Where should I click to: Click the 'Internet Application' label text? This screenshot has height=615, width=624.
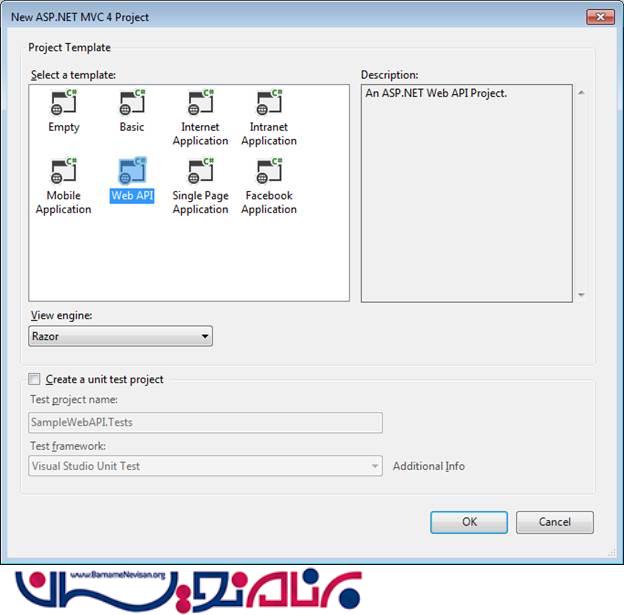(x=201, y=134)
